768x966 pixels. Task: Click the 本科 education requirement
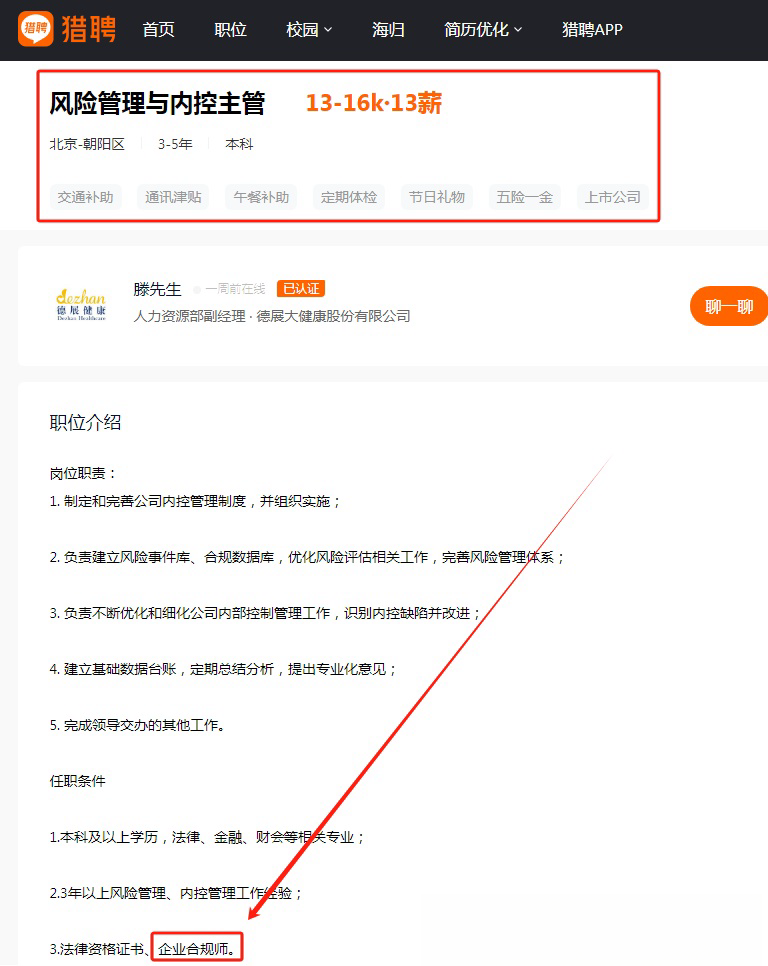click(x=239, y=144)
